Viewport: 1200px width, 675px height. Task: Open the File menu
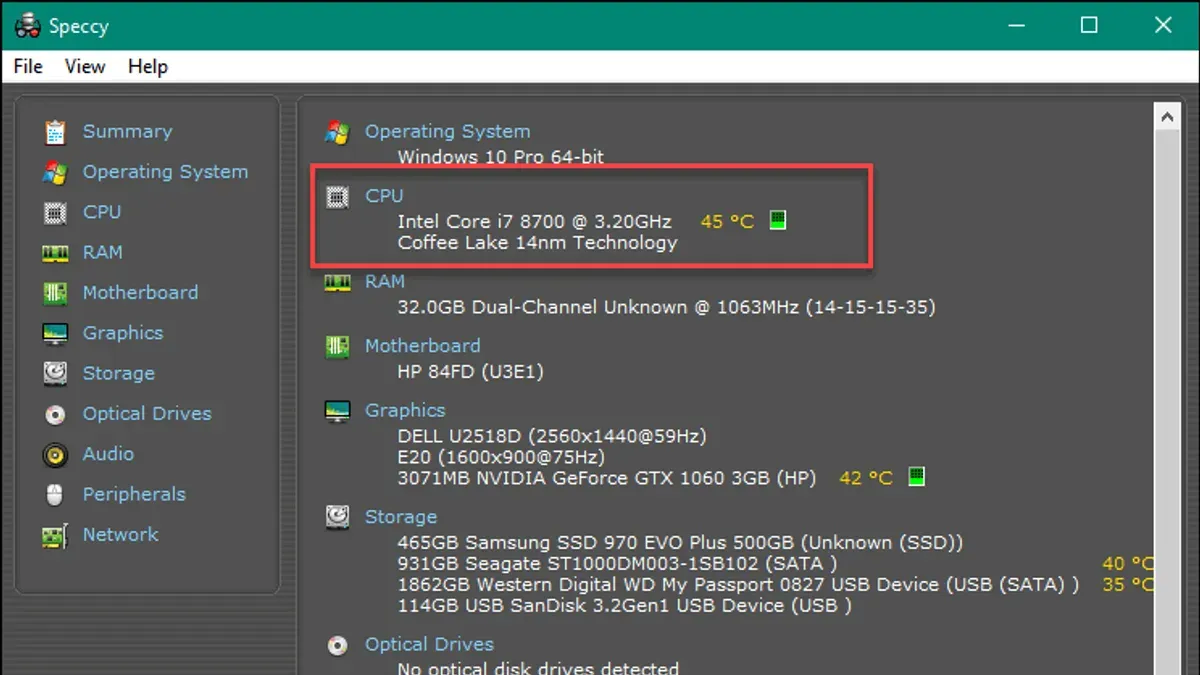(x=28, y=67)
